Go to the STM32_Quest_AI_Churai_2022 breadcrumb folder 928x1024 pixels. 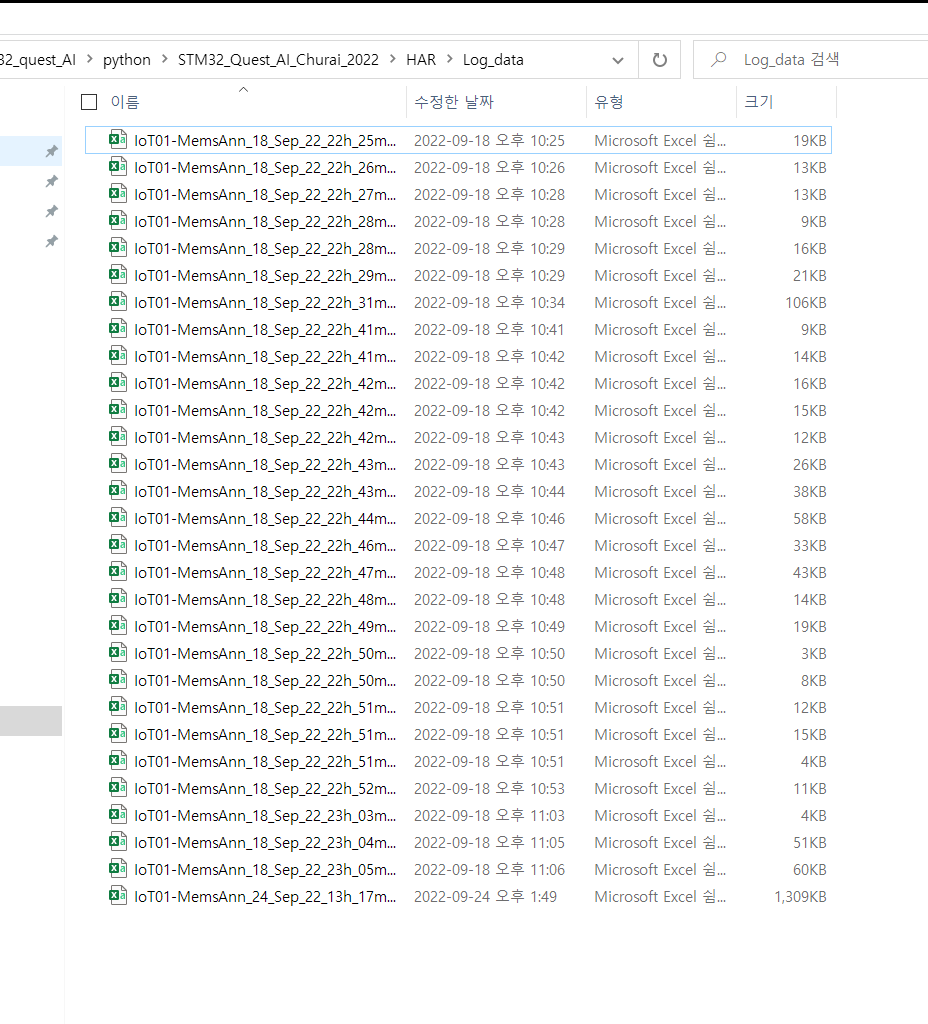[278, 60]
